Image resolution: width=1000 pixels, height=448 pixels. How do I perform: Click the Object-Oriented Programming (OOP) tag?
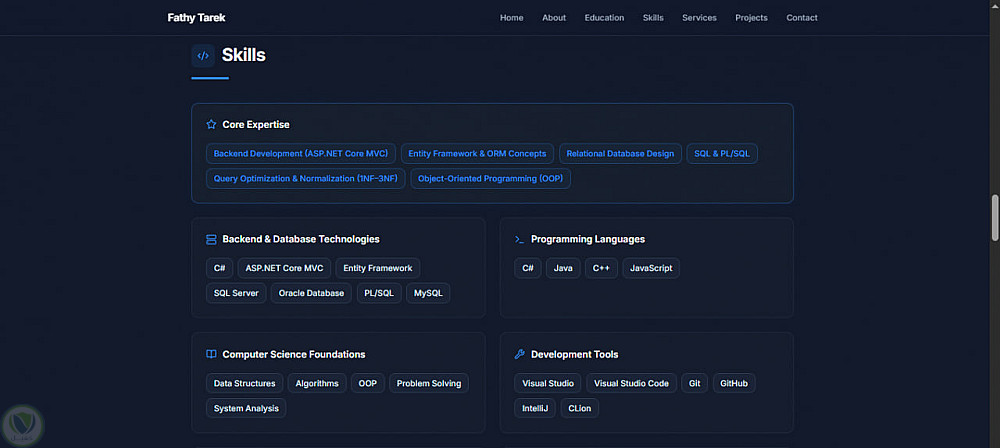coord(490,179)
